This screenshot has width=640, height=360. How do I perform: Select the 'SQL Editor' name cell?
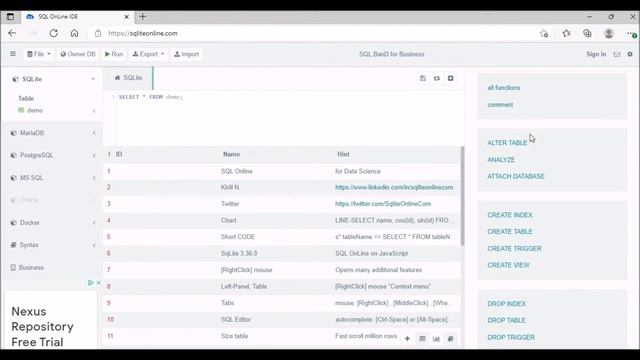point(236,320)
